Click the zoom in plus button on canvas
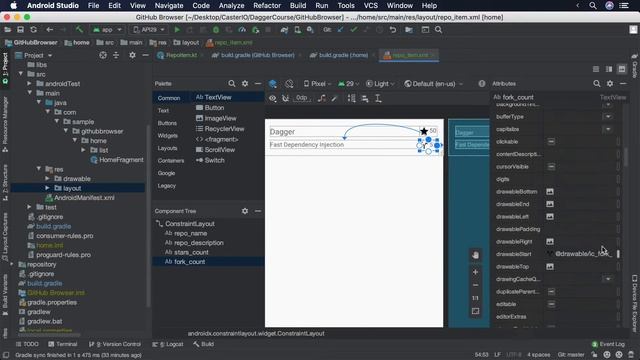The image size is (640, 360). point(475,272)
